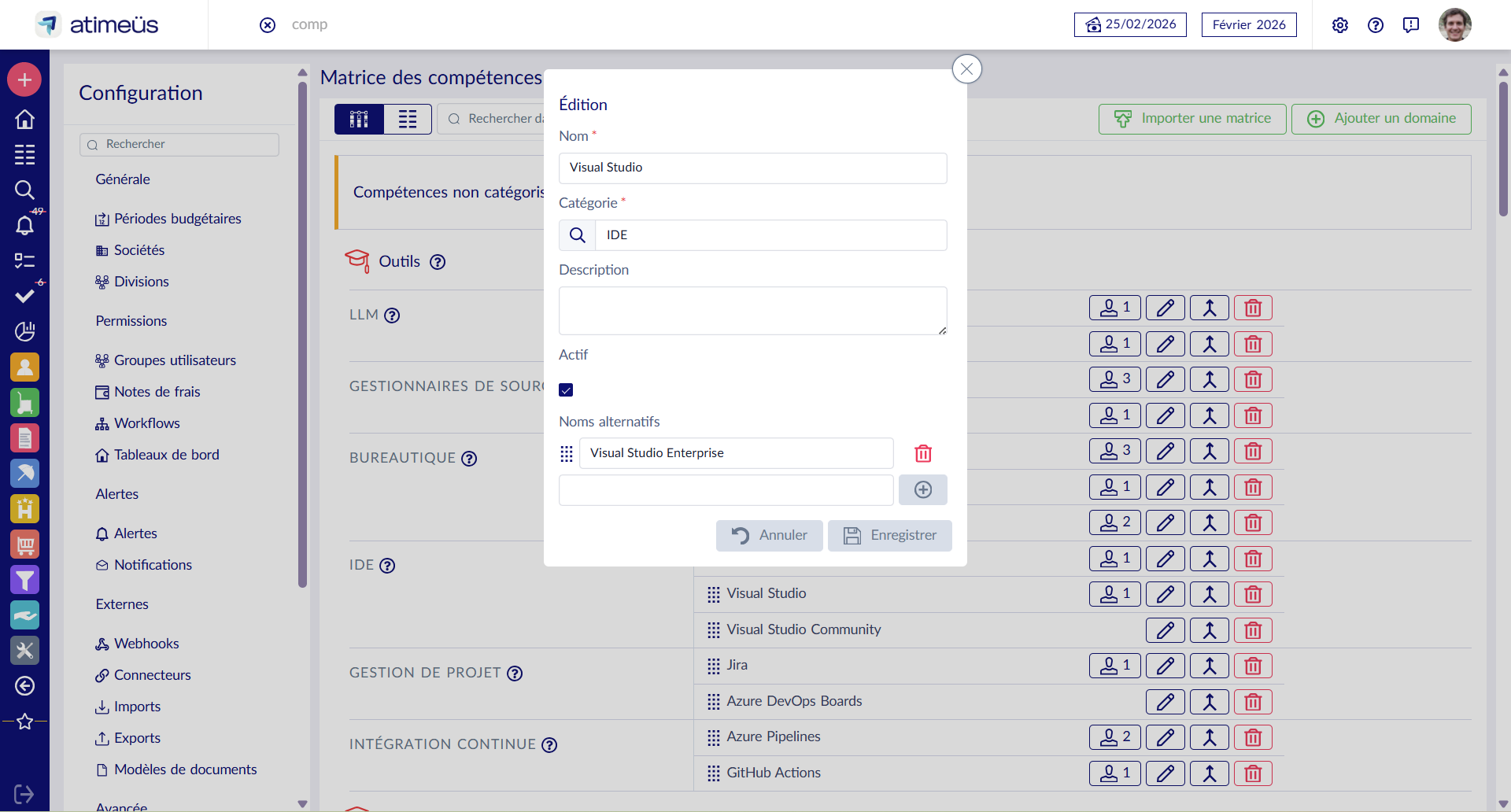This screenshot has height=812, width=1511.
Task: Click the Annuler button
Action: tap(769, 536)
